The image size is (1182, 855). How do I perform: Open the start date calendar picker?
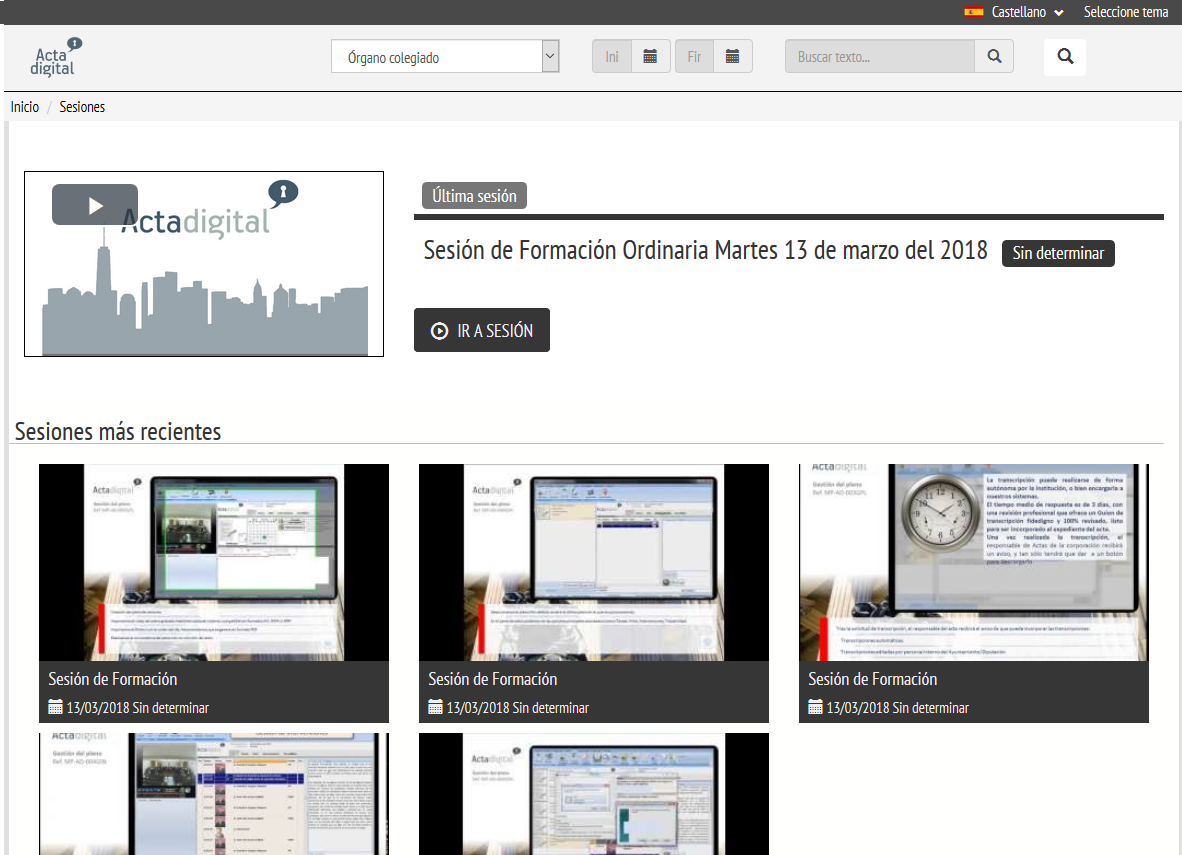[x=650, y=57]
